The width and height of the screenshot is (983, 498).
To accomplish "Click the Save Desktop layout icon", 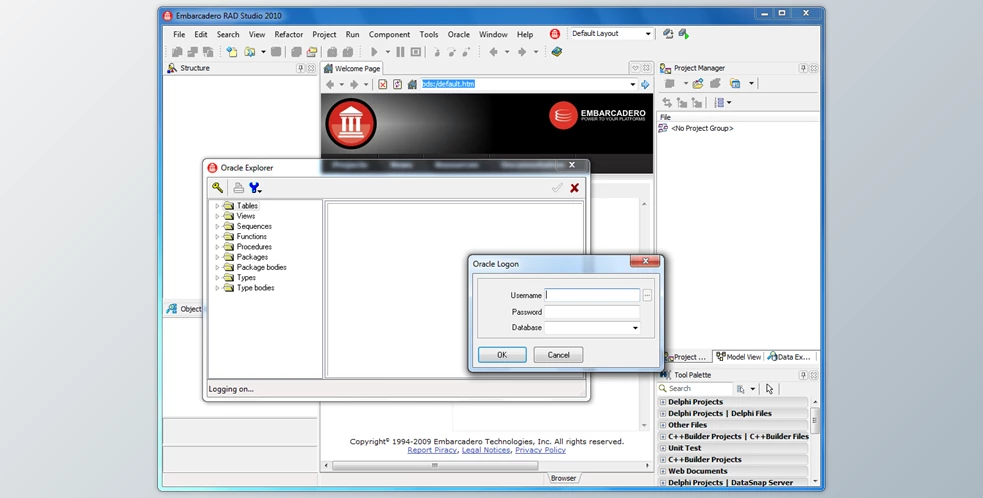I will coord(668,34).
